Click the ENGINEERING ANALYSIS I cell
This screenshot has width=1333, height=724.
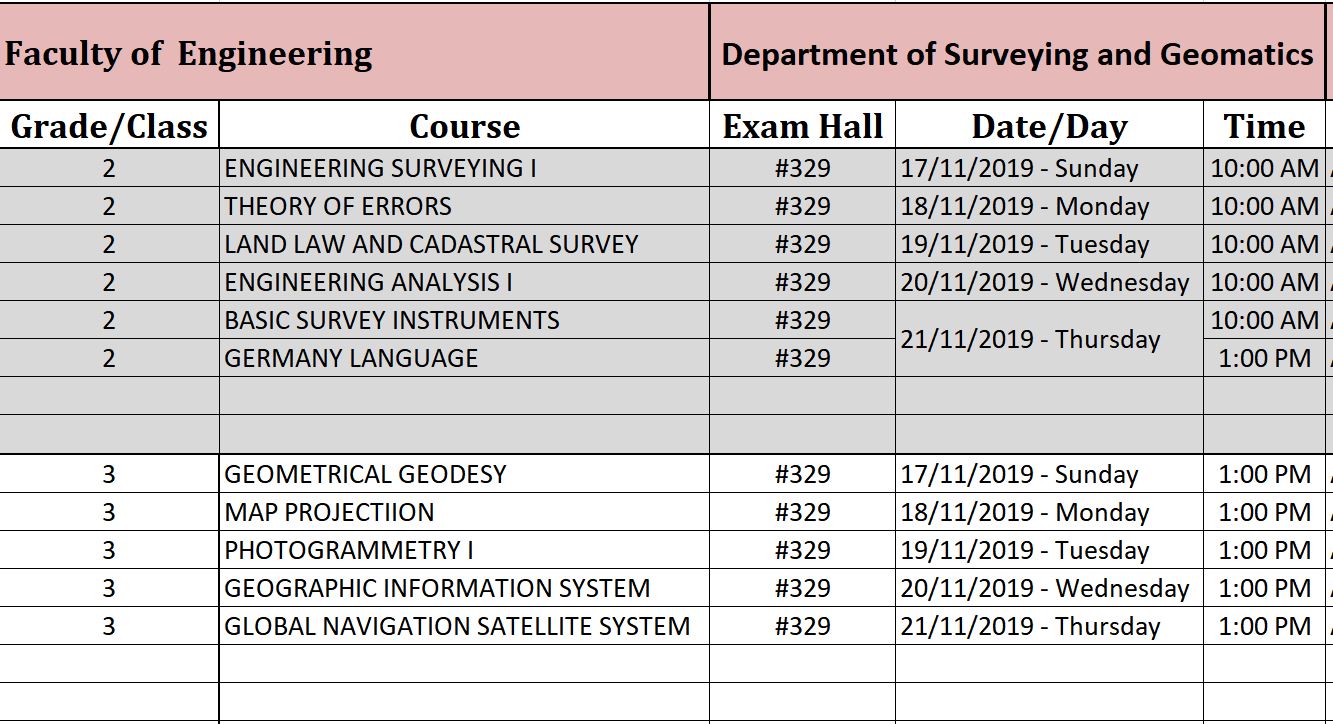368,282
